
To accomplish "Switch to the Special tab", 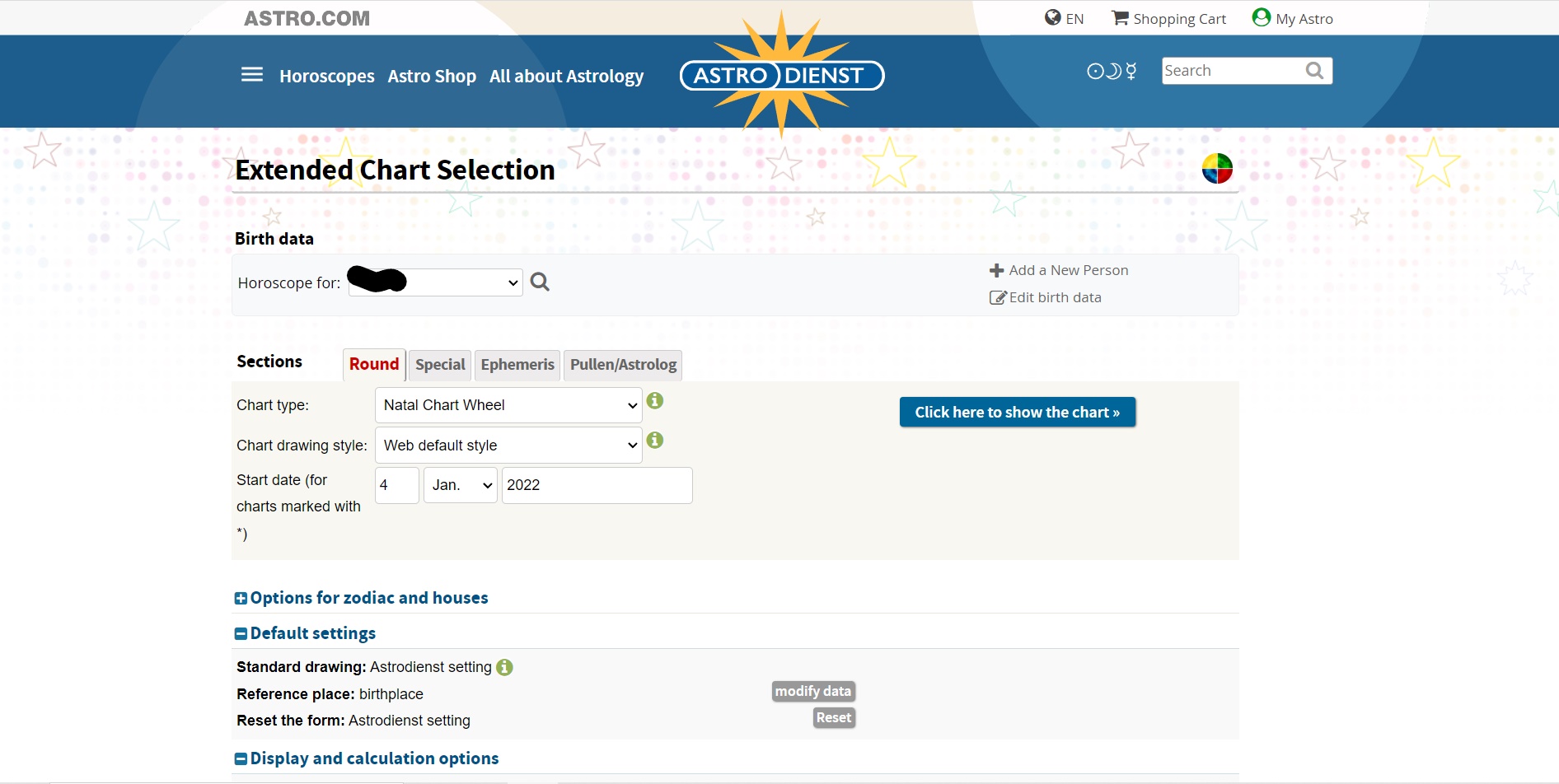I will click(440, 365).
